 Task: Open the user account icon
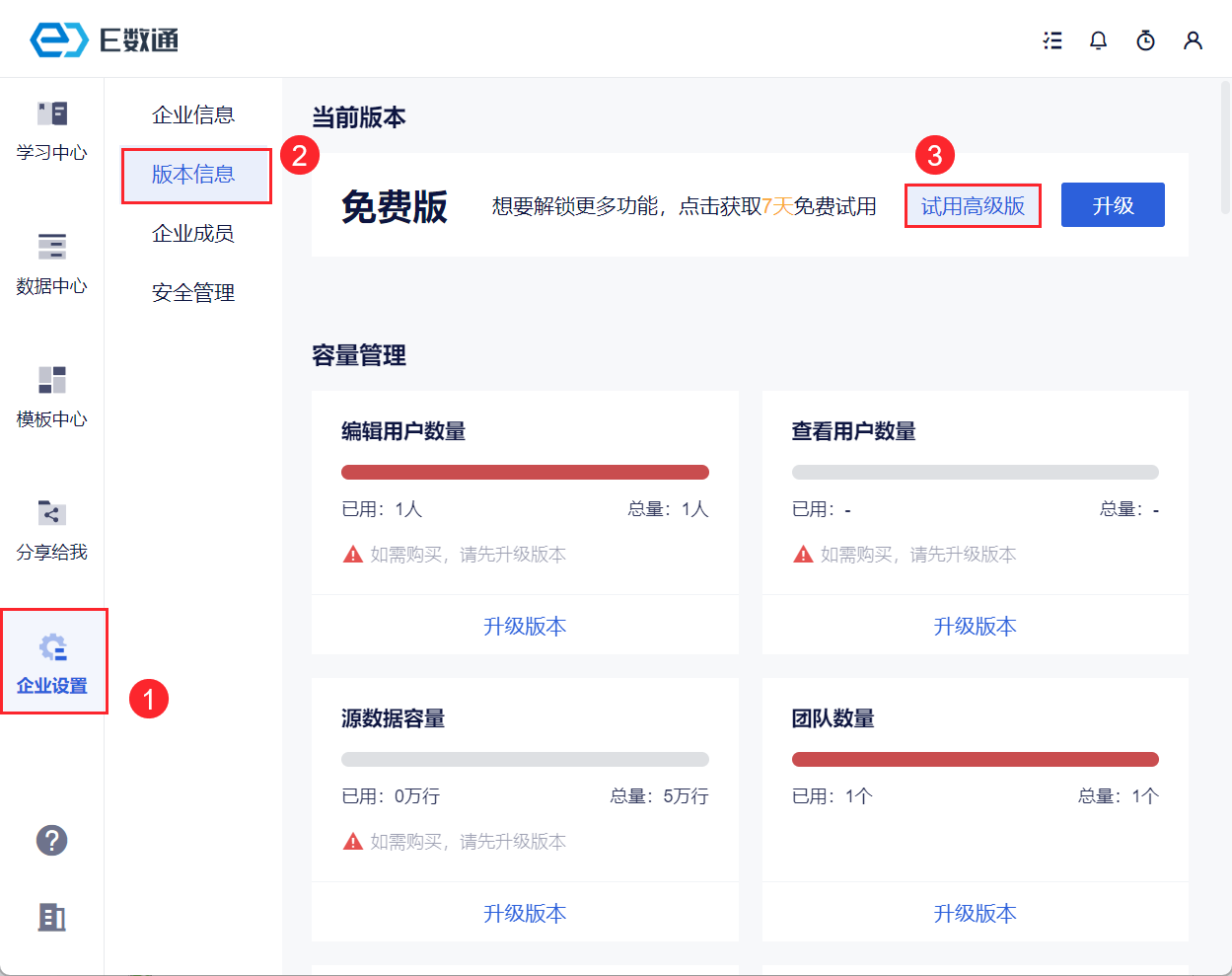tap(1193, 40)
